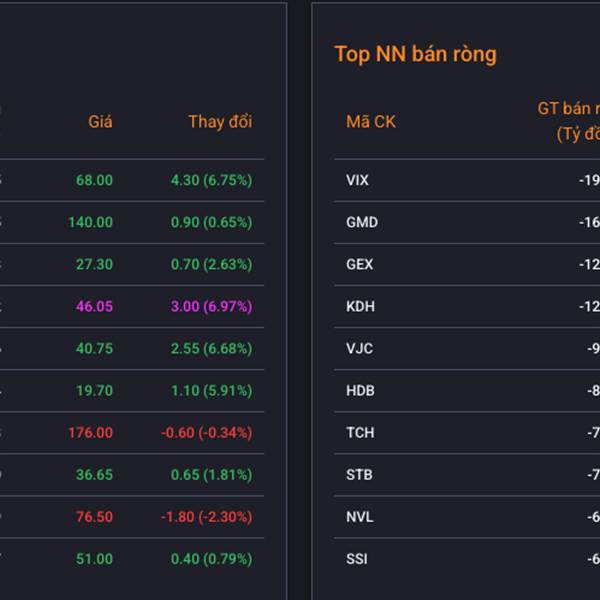Screen dimensions: 600x600
Task: Select the NVL stock code
Action: tap(359, 516)
